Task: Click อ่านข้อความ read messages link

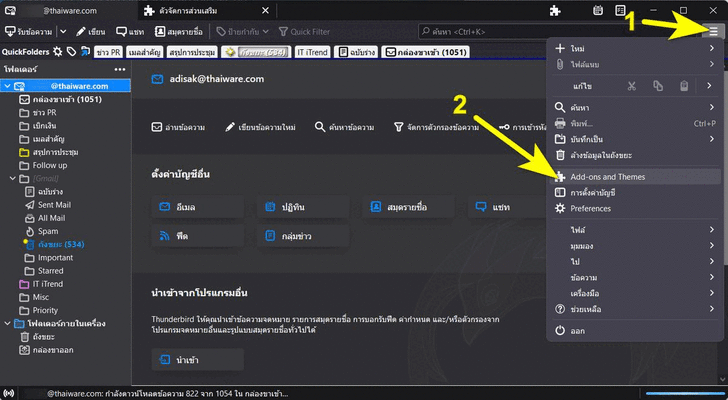Action: (x=179, y=127)
